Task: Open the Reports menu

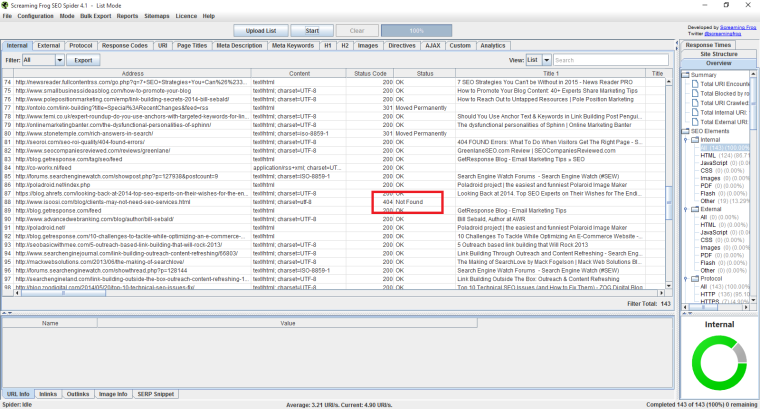Action: pyautogui.click(x=127, y=16)
